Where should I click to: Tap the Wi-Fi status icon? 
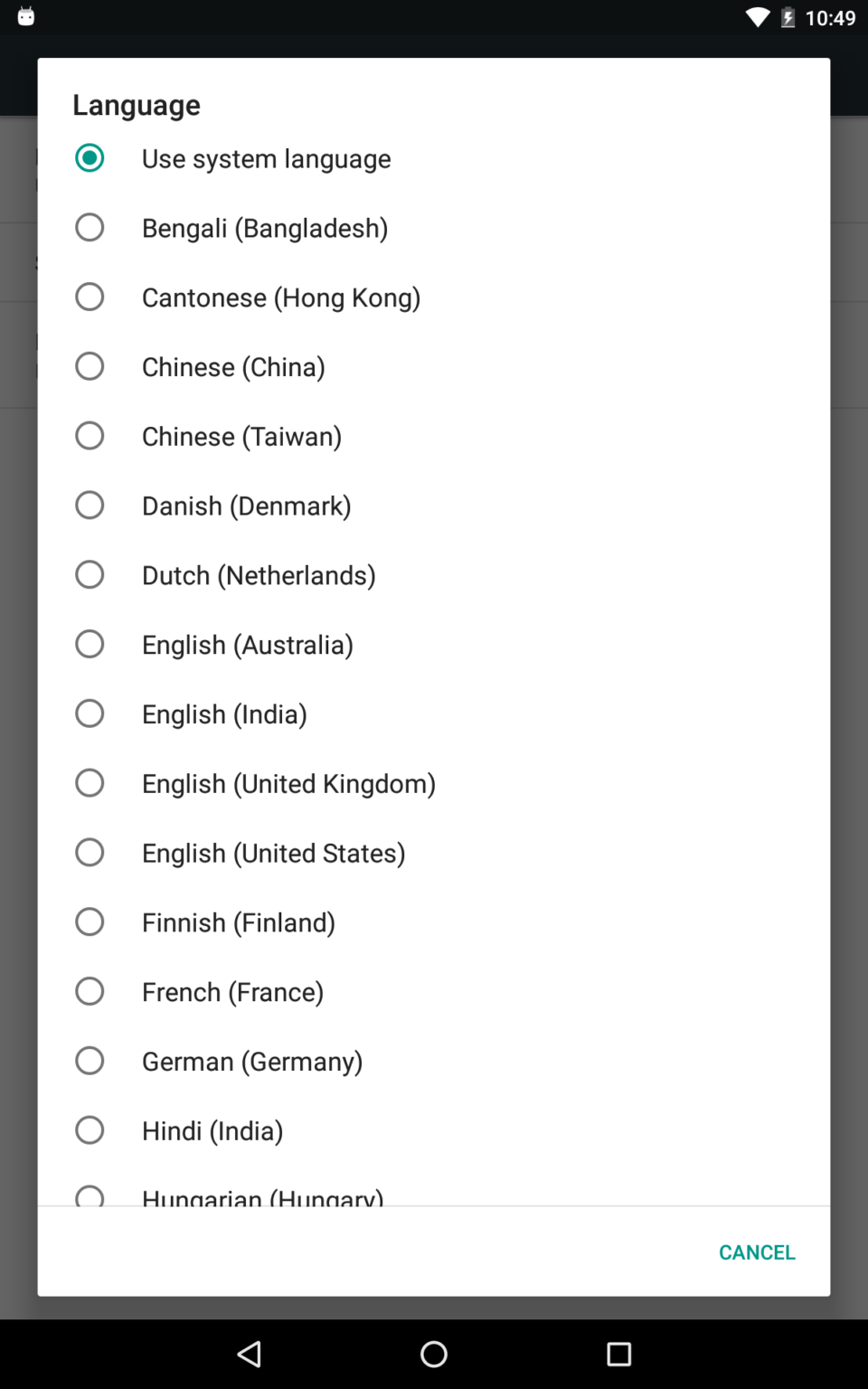756,17
